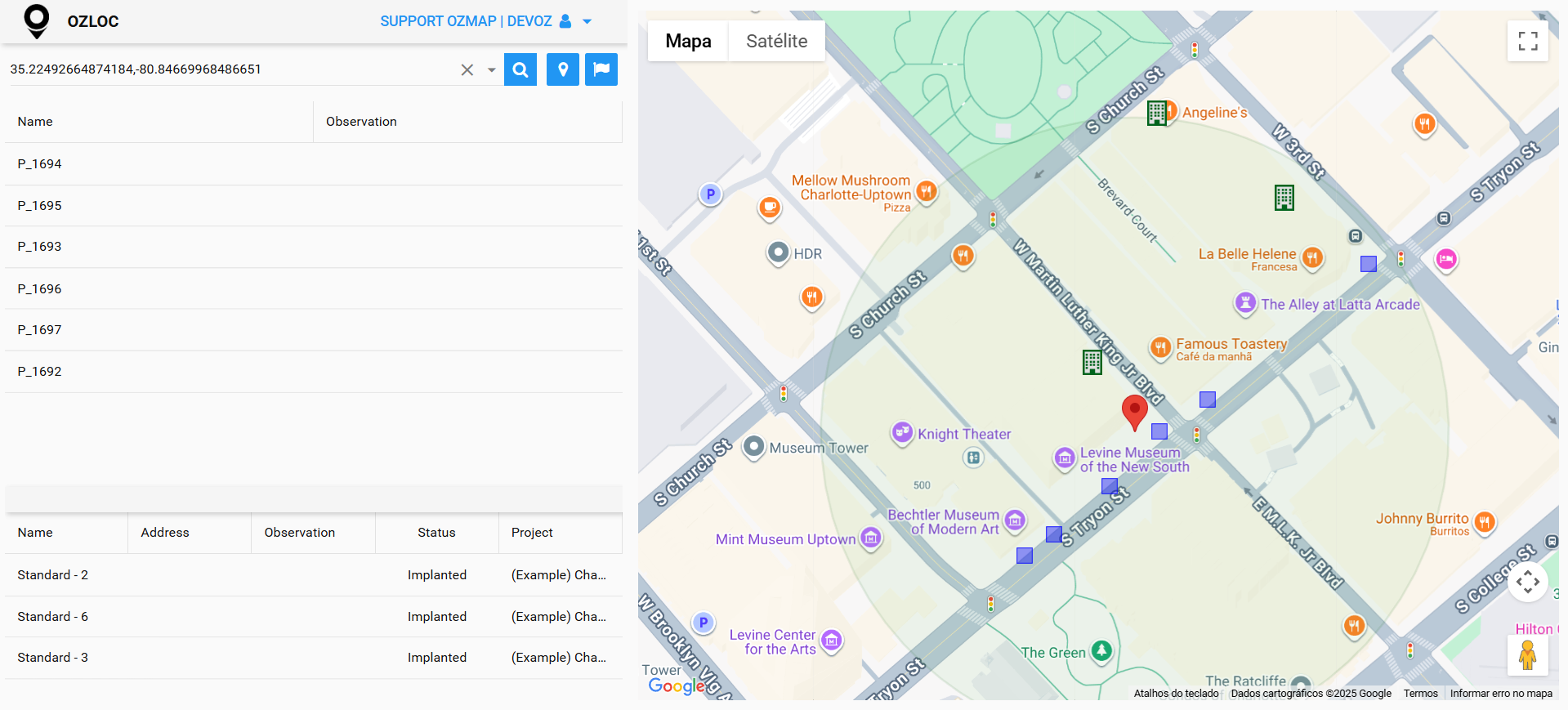Viewport: 1568px width, 710px height.
Task: Open Termos link on map
Action: pos(1421,694)
